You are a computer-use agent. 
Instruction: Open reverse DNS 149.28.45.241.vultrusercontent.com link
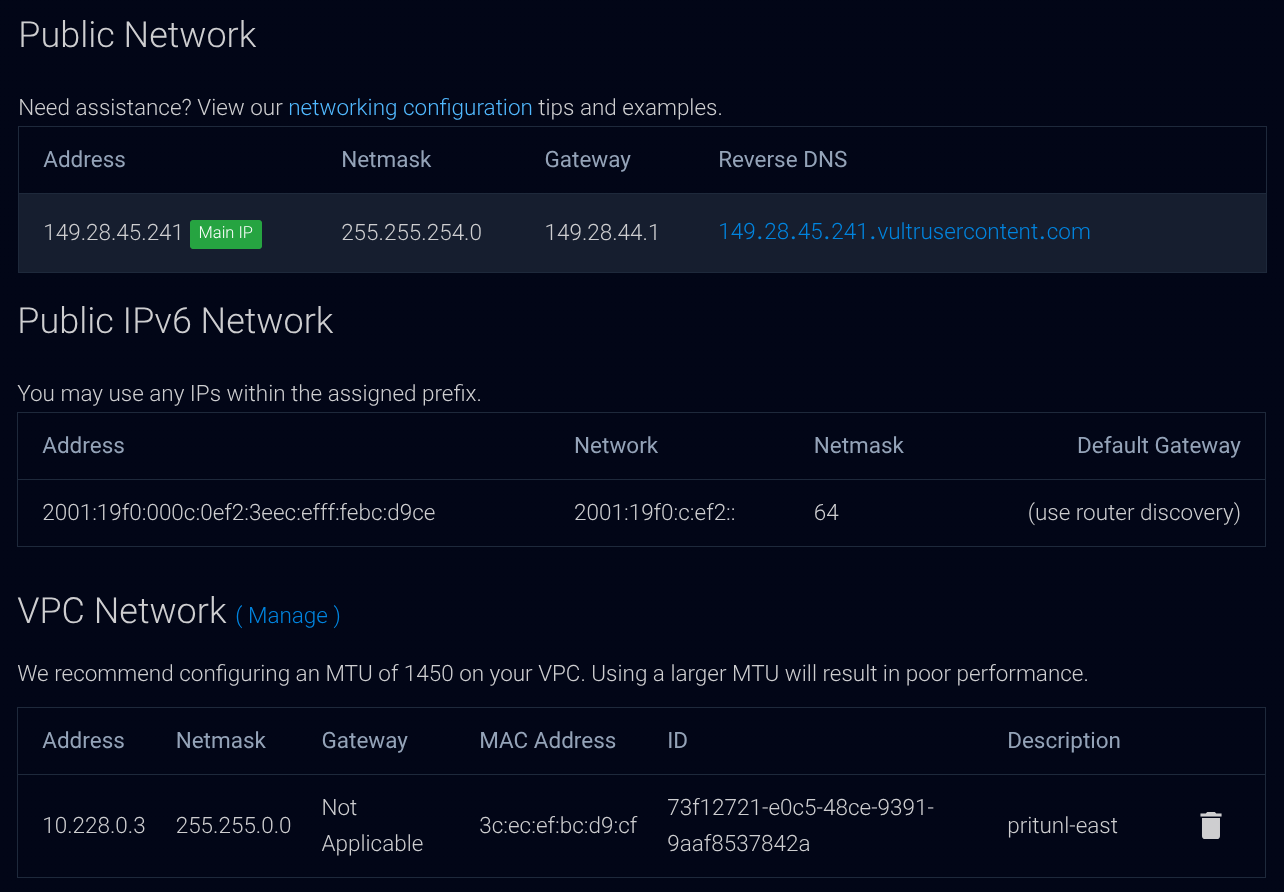point(904,232)
